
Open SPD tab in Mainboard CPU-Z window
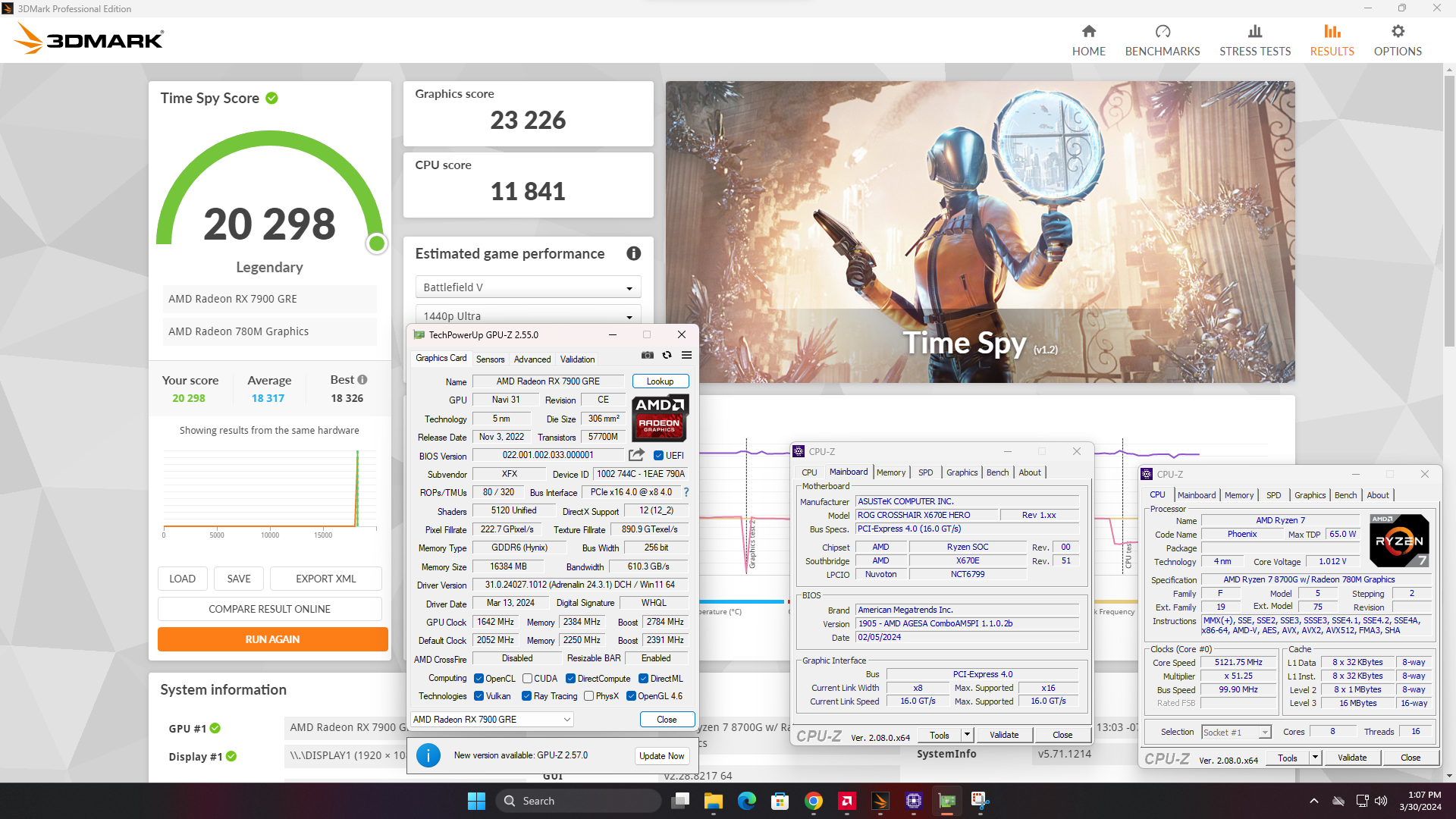925,472
